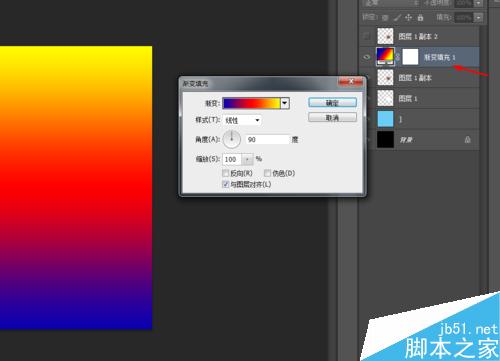Open the 样式(T) style dropdown
This screenshot has width=500, height=361.
243,120
